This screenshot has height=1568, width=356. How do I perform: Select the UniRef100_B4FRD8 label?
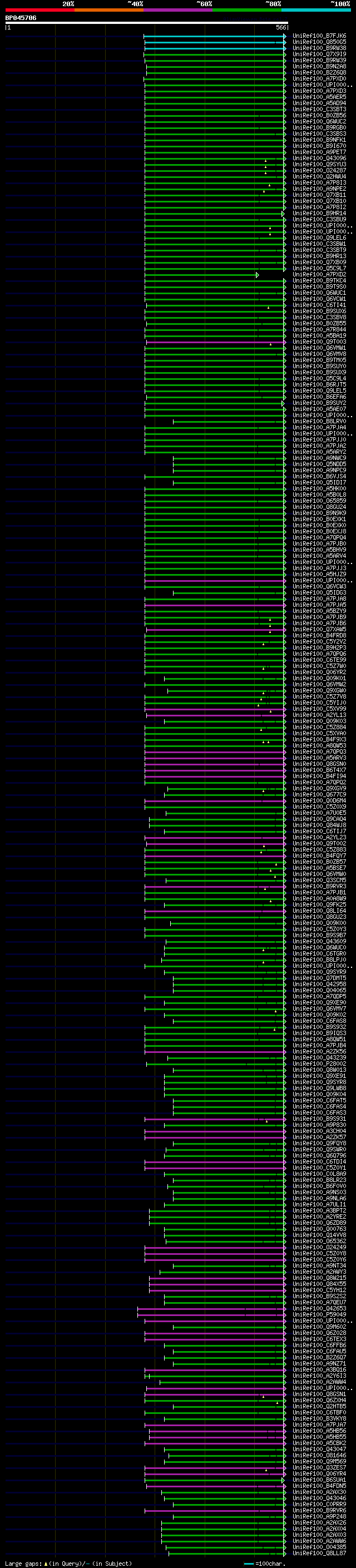(319, 635)
